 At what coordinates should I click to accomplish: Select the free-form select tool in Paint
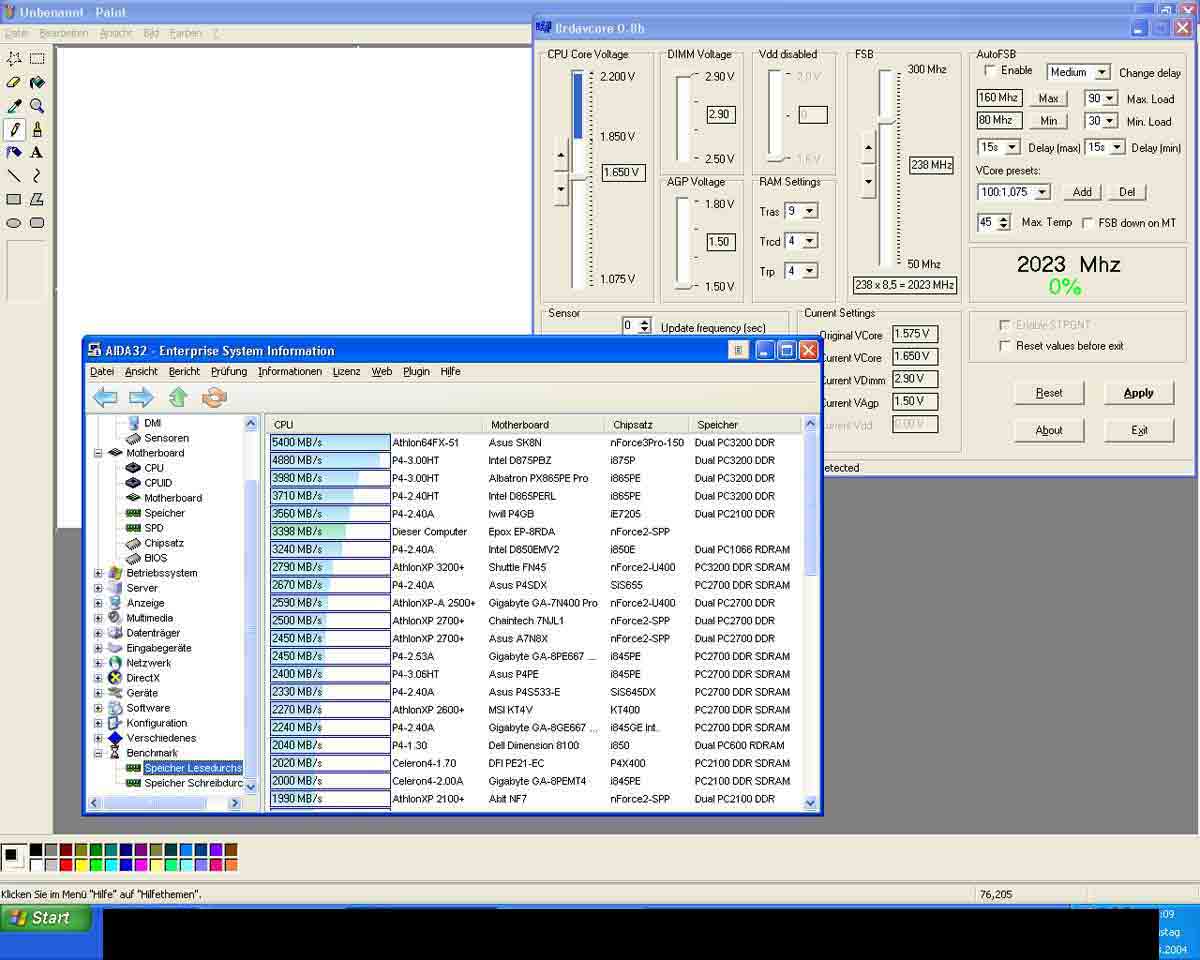pyautogui.click(x=14, y=59)
